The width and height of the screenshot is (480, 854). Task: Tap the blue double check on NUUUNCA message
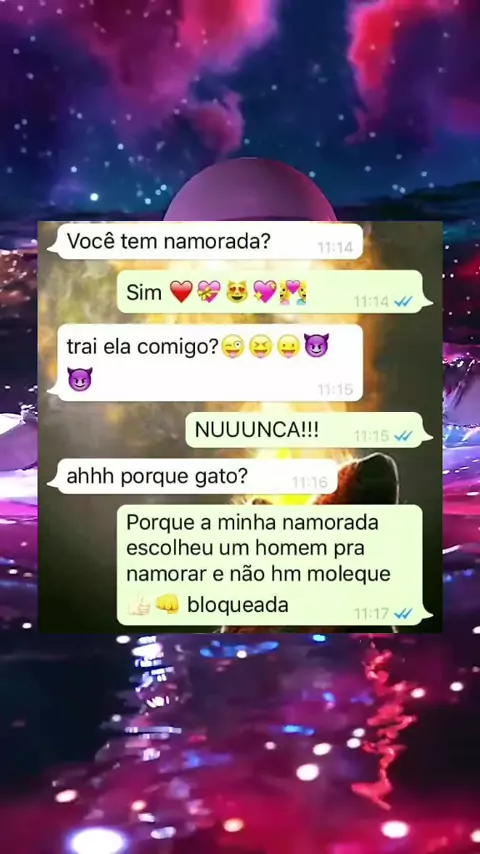coord(403,436)
